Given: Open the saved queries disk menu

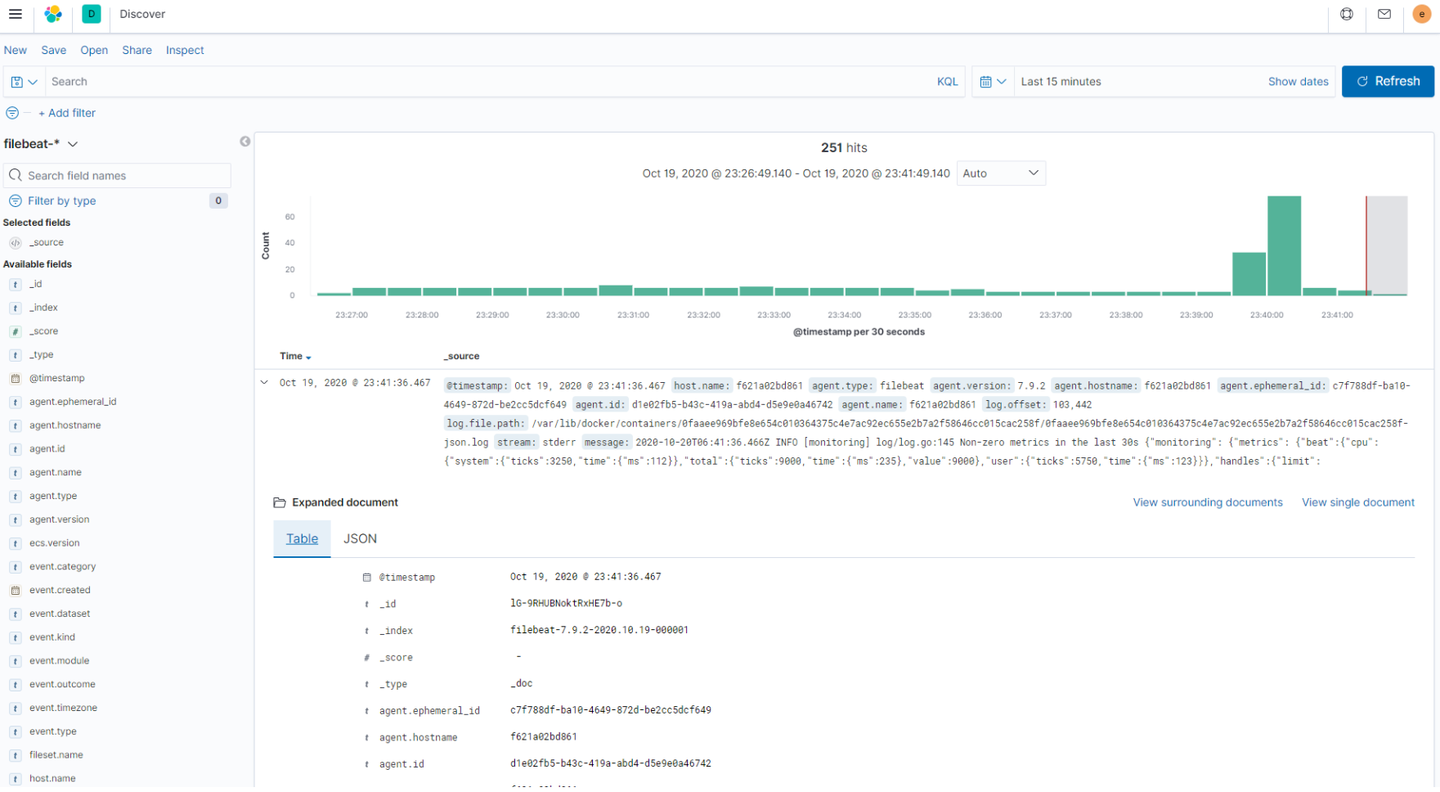Looking at the screenshot, I should point(24,82).
